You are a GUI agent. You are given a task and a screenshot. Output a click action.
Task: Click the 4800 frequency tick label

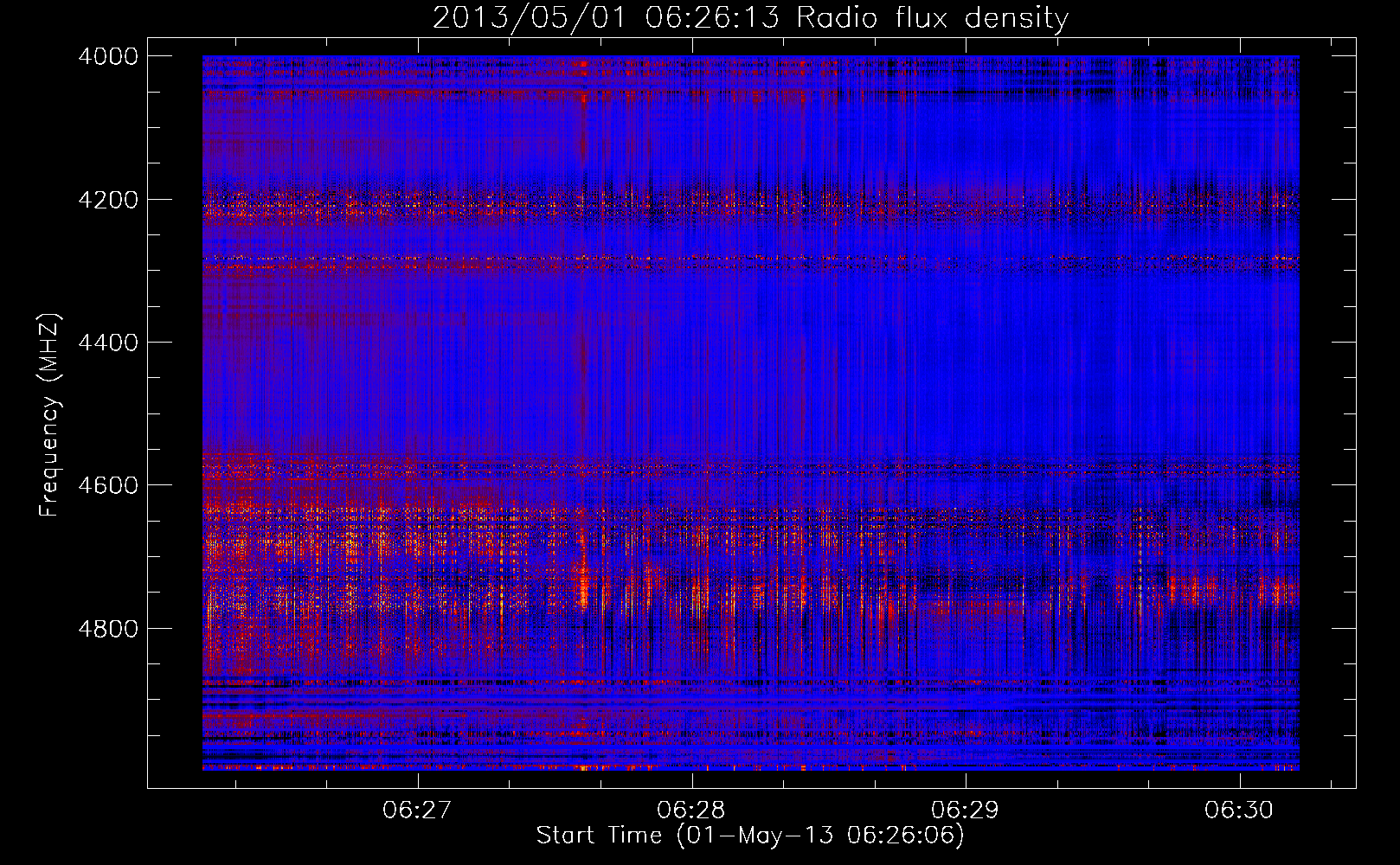click(108, 629)
